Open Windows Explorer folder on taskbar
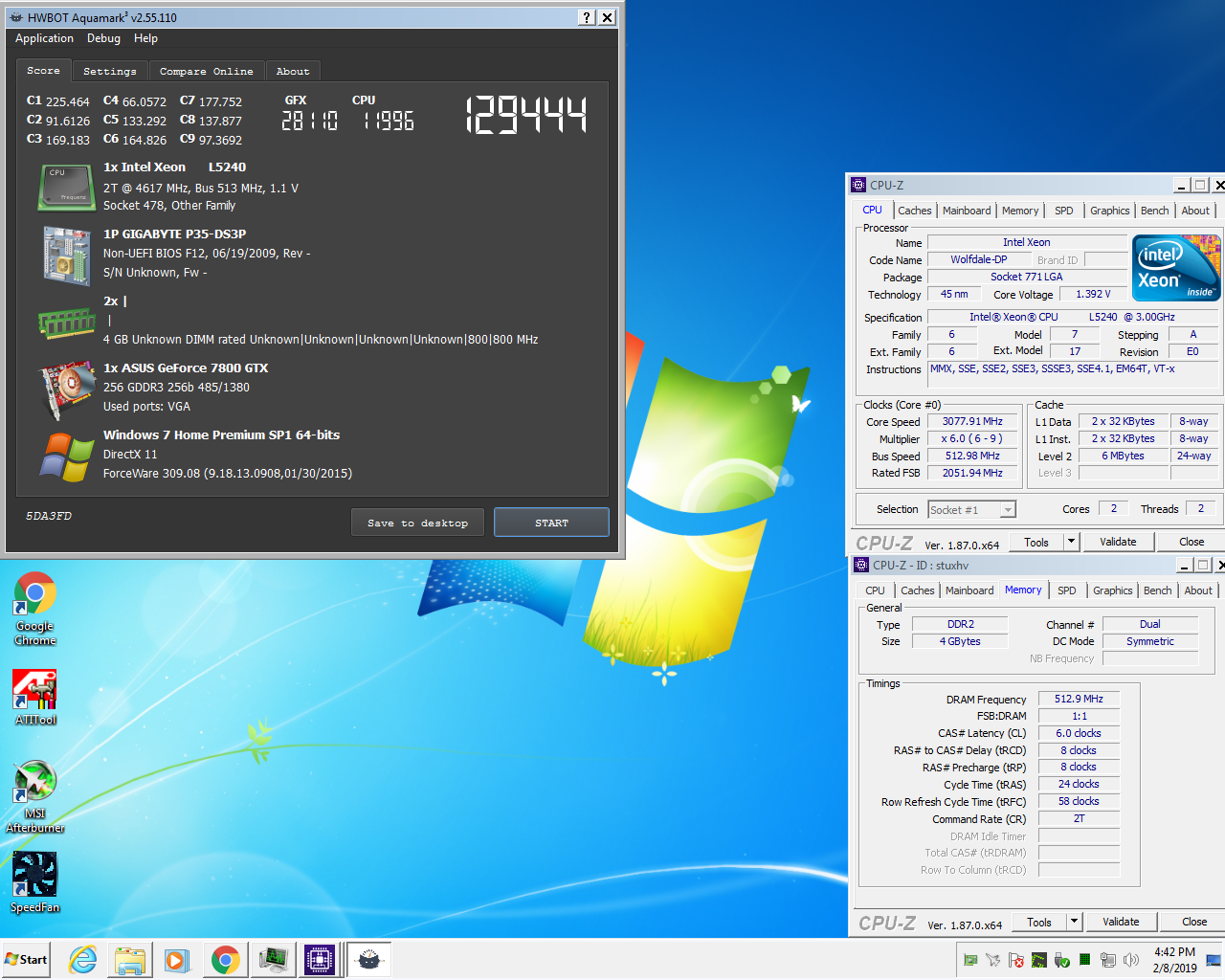Screen dimensions: 1225x980 click(x=130, y=960)
